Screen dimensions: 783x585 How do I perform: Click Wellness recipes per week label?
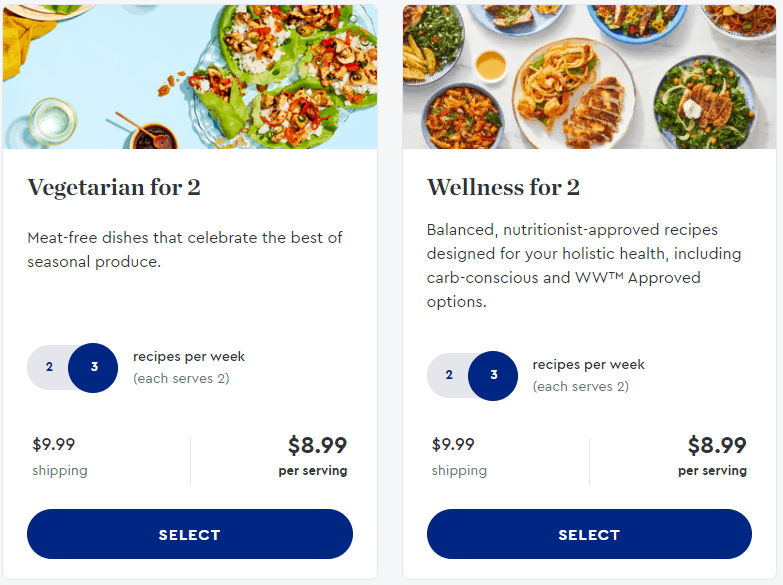(588, 365)
